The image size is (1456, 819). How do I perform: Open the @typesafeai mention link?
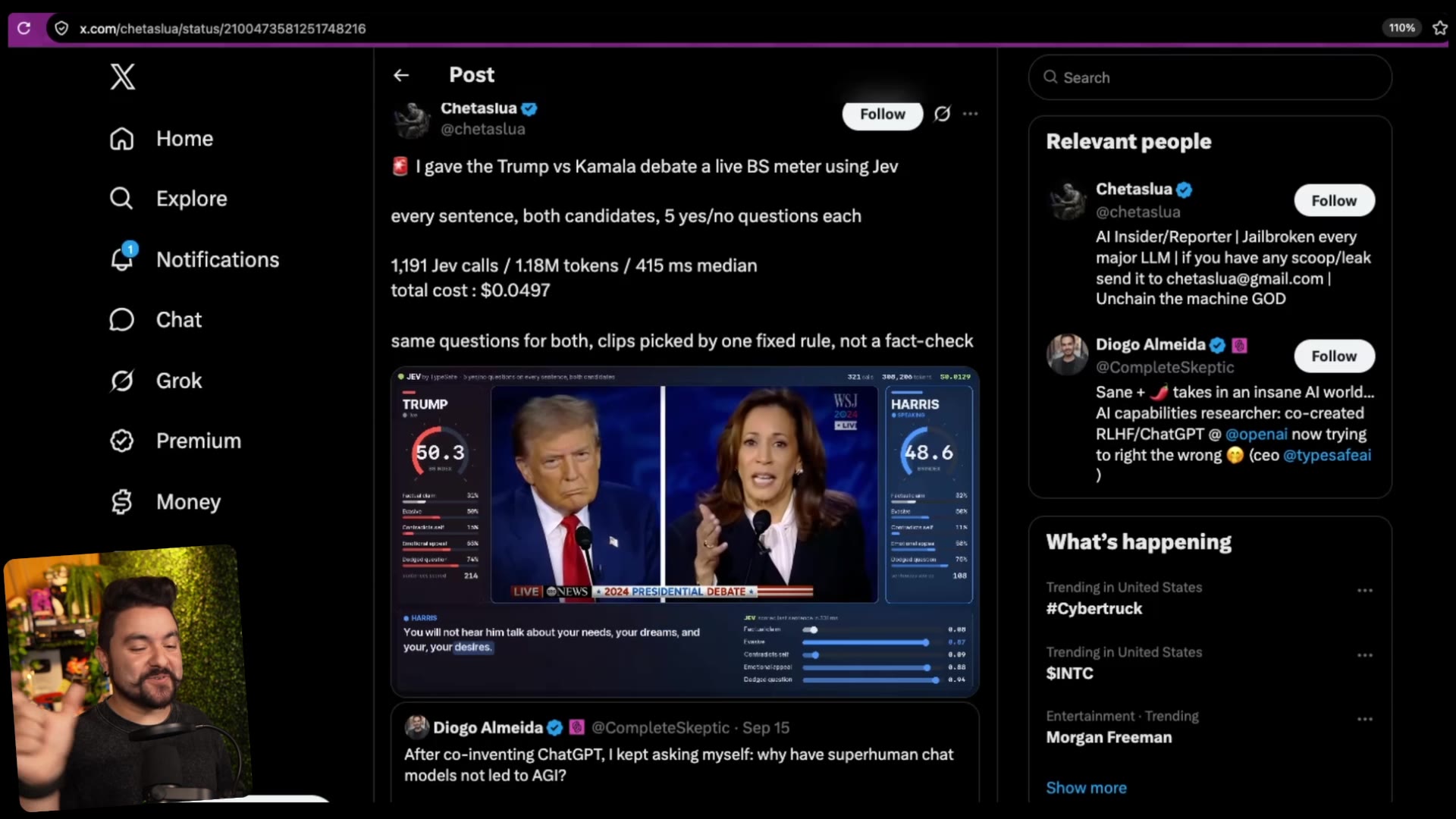1326,455
